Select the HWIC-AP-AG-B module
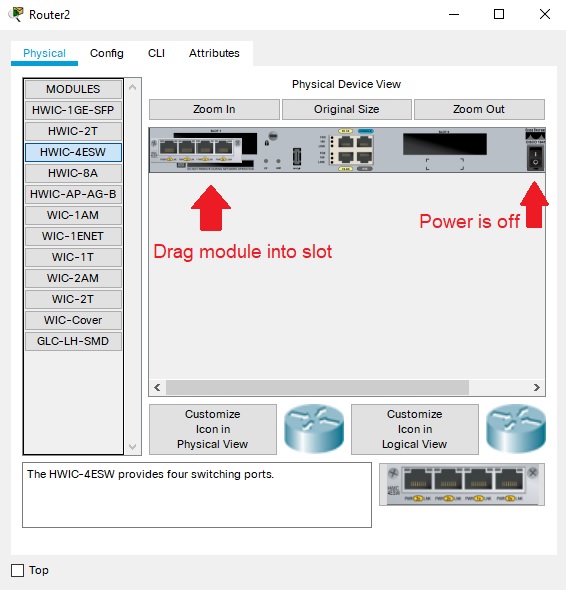This screenshot has height=590, width=566. [73, 194]
